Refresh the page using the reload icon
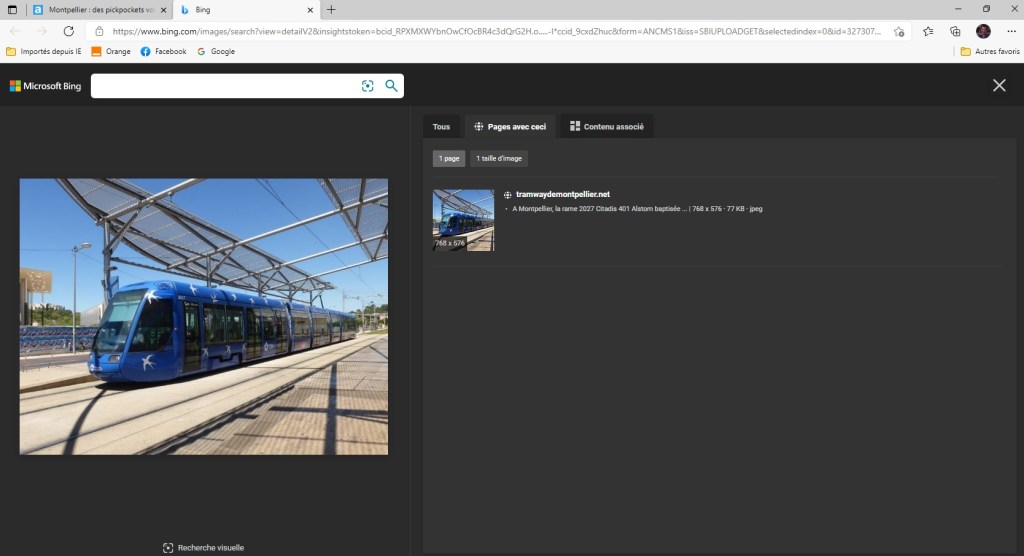This screenshot has height=556, width=1024. [x=69, y=31]
